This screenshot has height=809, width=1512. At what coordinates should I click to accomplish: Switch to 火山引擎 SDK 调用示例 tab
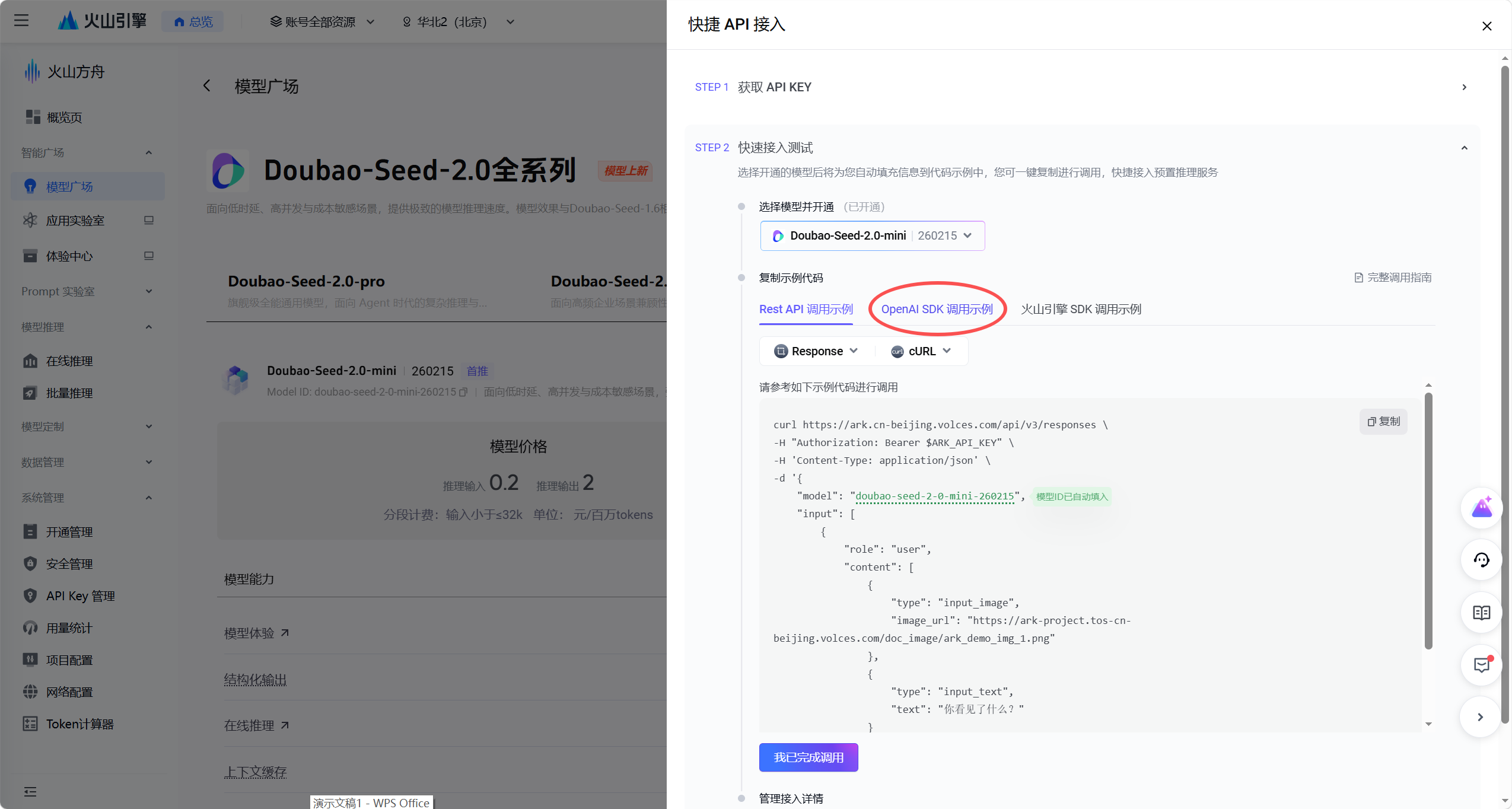[1081, 309]
